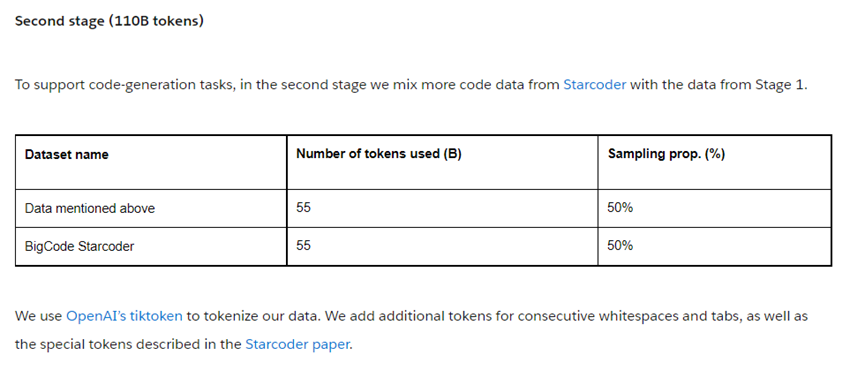The image size is (865, 378).
Task: Open the OpenAI's tiktoken link
Action: pyautogui.click(x=124, y=316)
